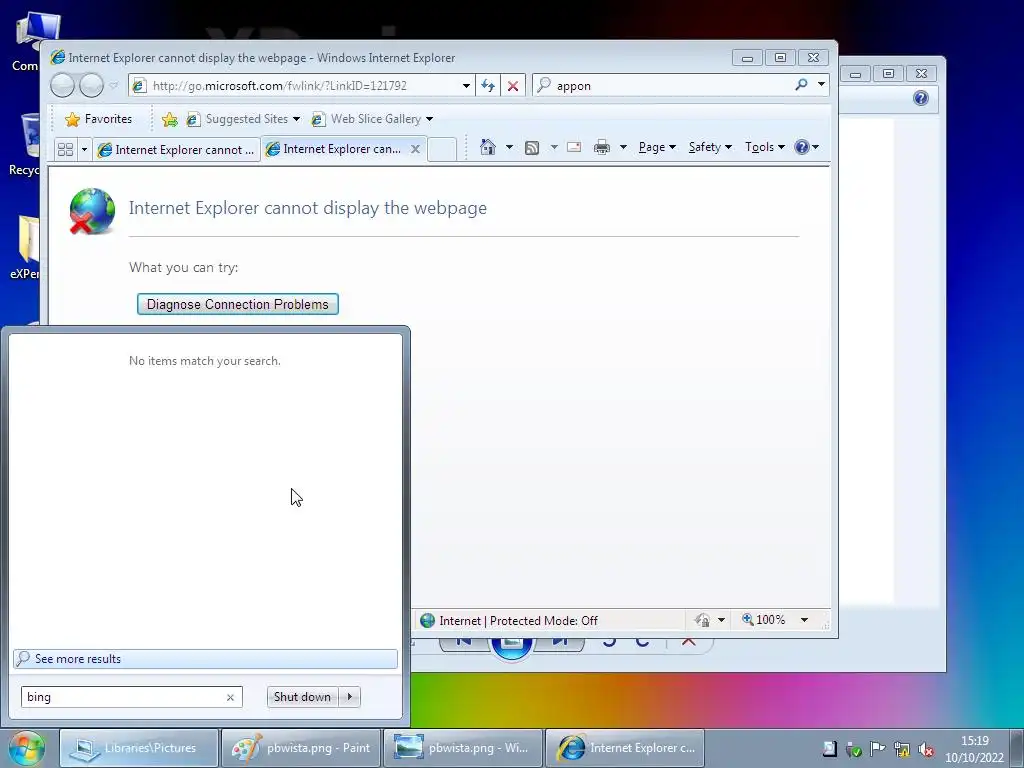Image resolution: width=1024 pixels, height=768 pixels.
Task: Click the address bar URL field
Action: tap(302, 86)
